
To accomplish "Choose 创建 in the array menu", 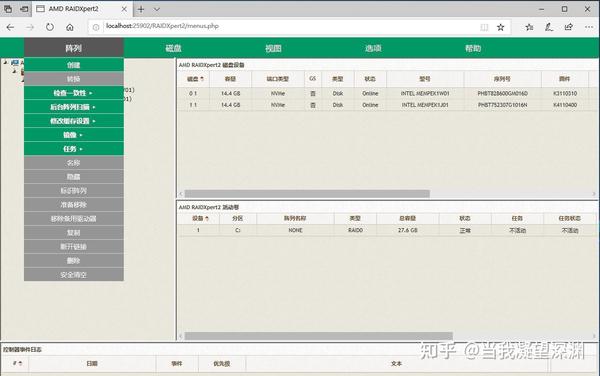I will [73, 65].
